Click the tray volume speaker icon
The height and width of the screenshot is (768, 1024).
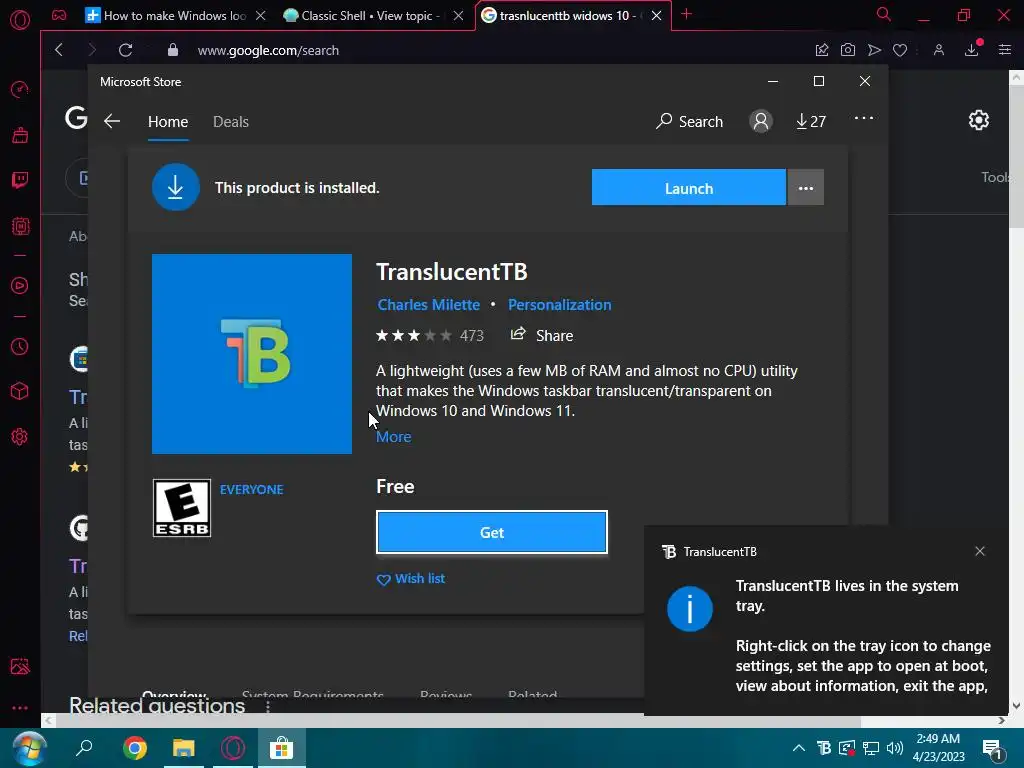click(x=895, y=748)
